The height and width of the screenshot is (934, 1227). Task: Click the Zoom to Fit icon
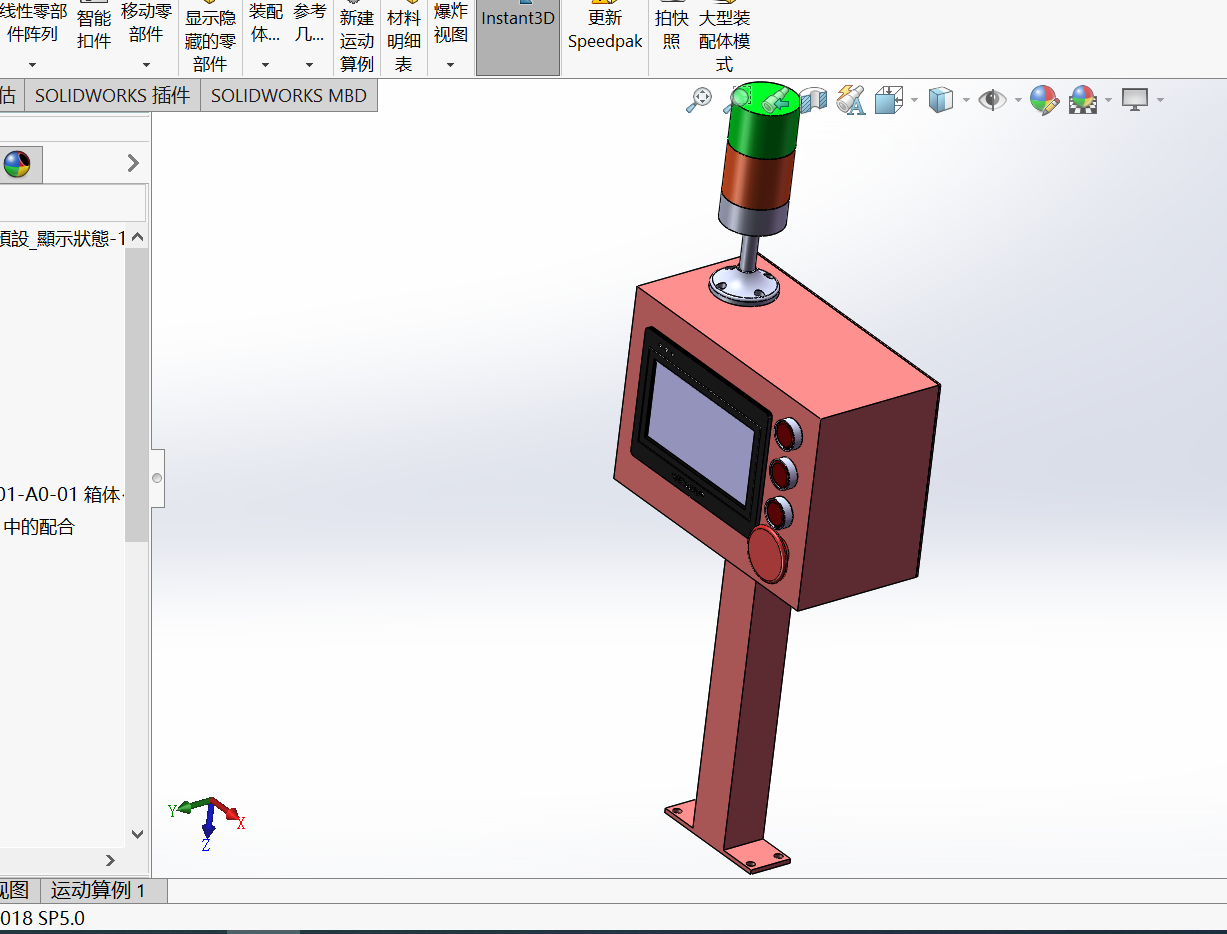(699, 100)
